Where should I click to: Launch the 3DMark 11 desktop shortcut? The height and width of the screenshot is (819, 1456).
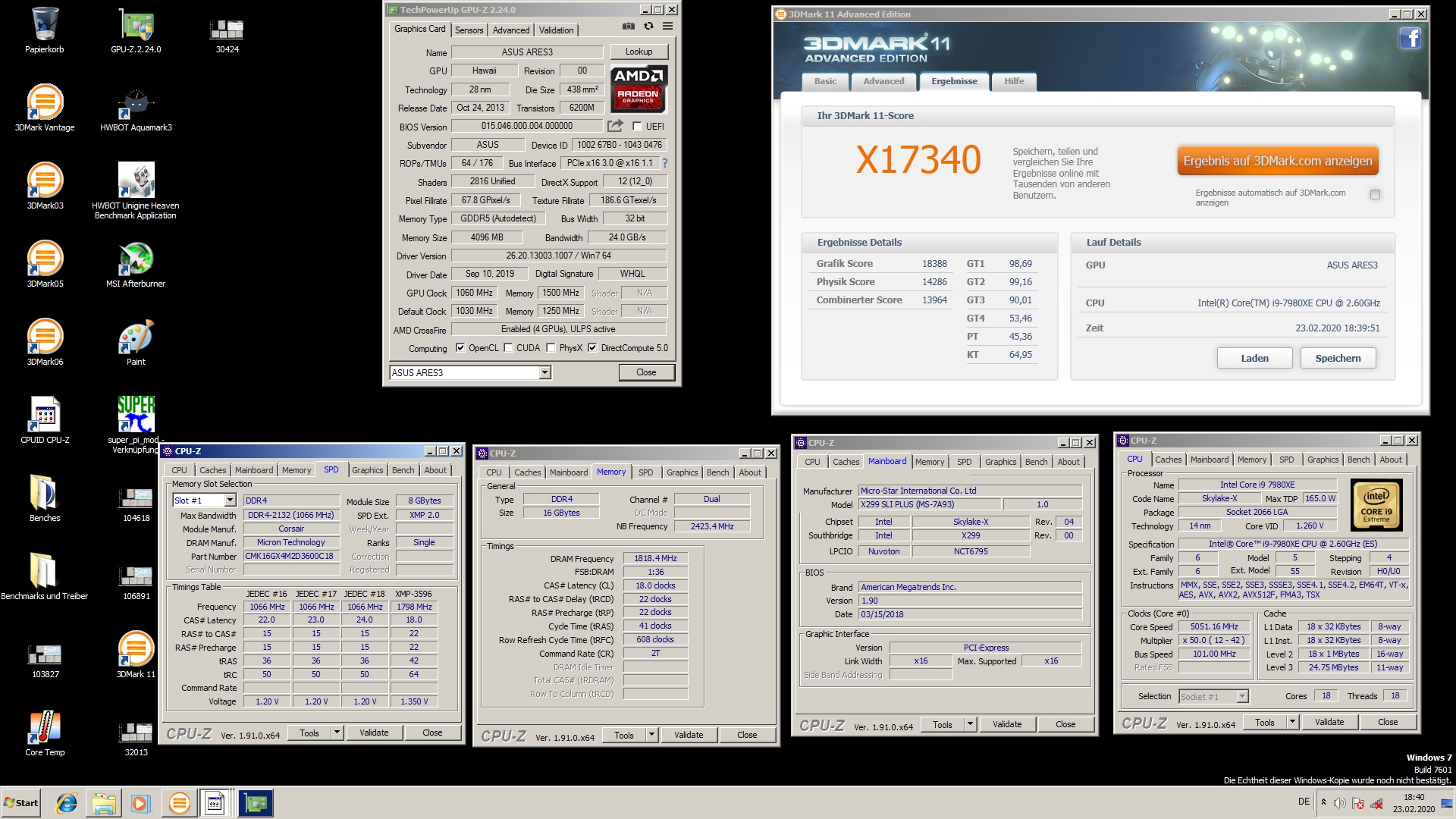(136, 654)
